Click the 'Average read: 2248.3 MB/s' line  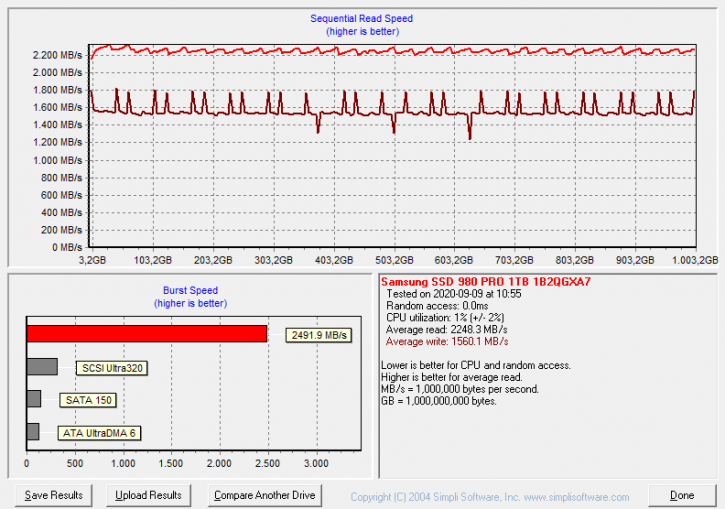pyautogui.click(x=447, y=330)
